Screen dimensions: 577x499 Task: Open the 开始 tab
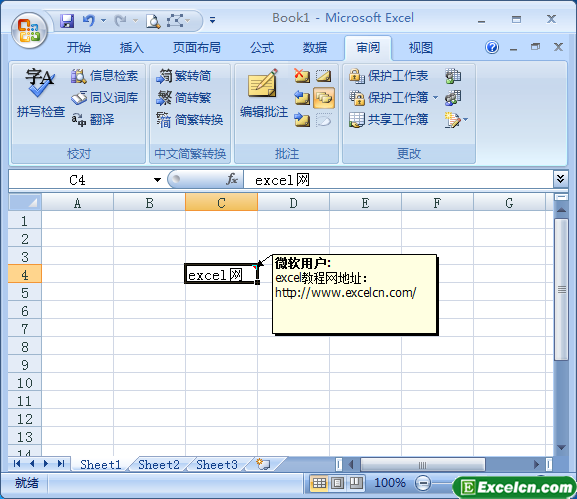[x=78, y=47]
